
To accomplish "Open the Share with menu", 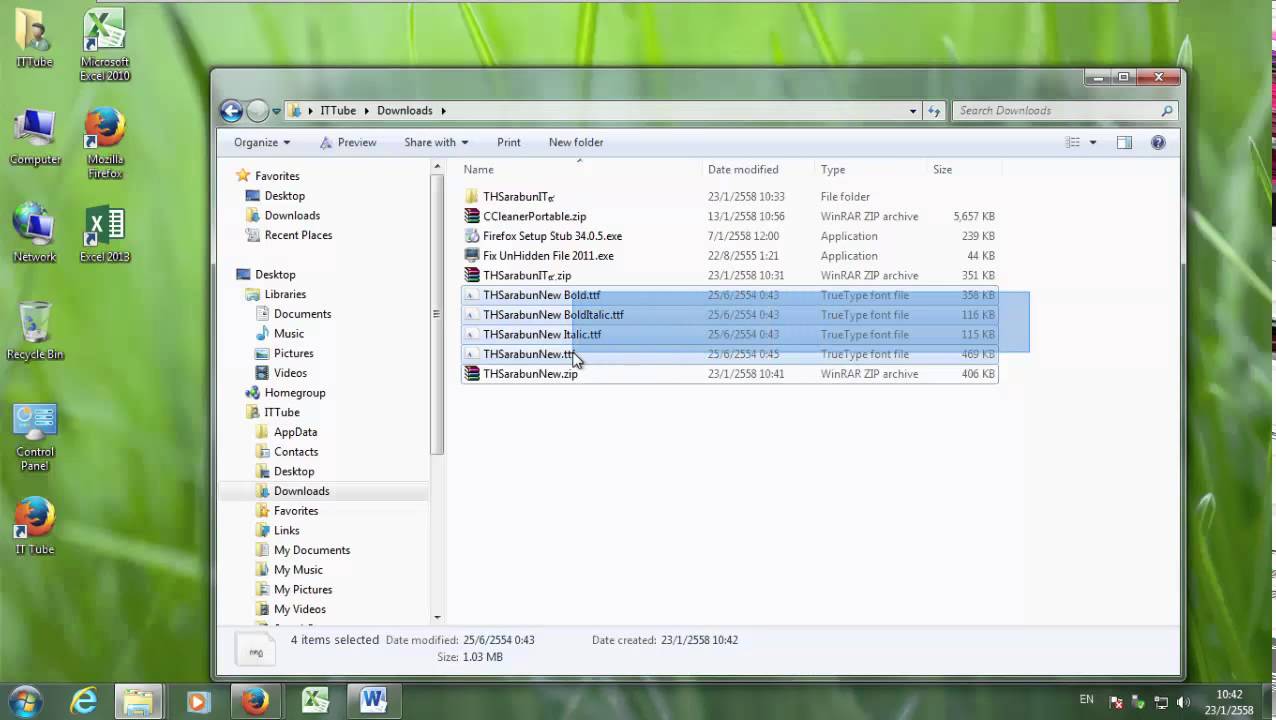I will 436,142.
